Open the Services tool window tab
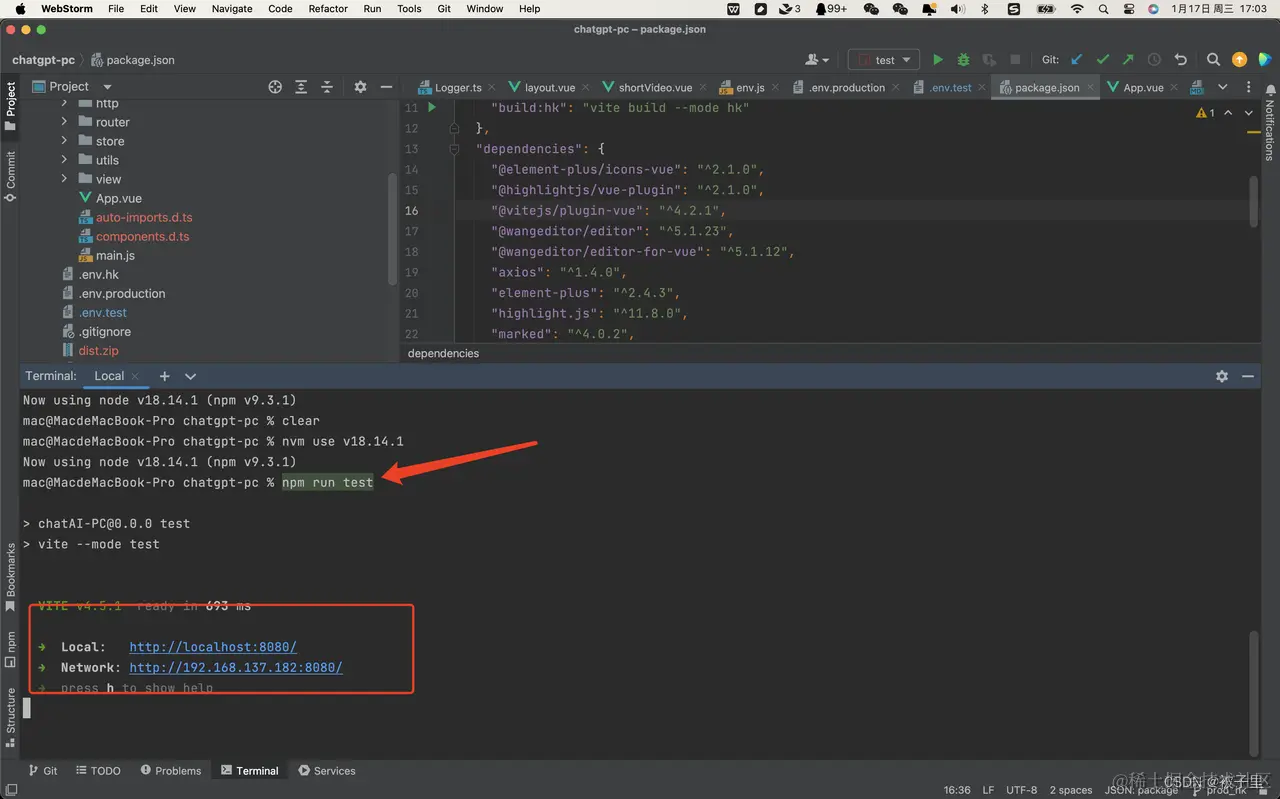The image size is (1280, 799). (x=327, y=771)
